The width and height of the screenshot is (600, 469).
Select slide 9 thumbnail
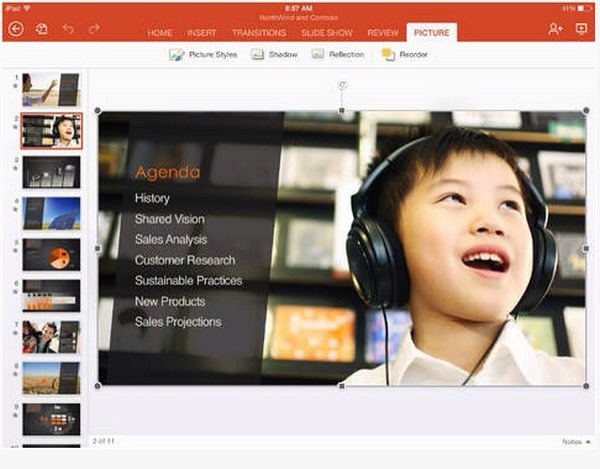pyautogui.click(x=51, y=419)
